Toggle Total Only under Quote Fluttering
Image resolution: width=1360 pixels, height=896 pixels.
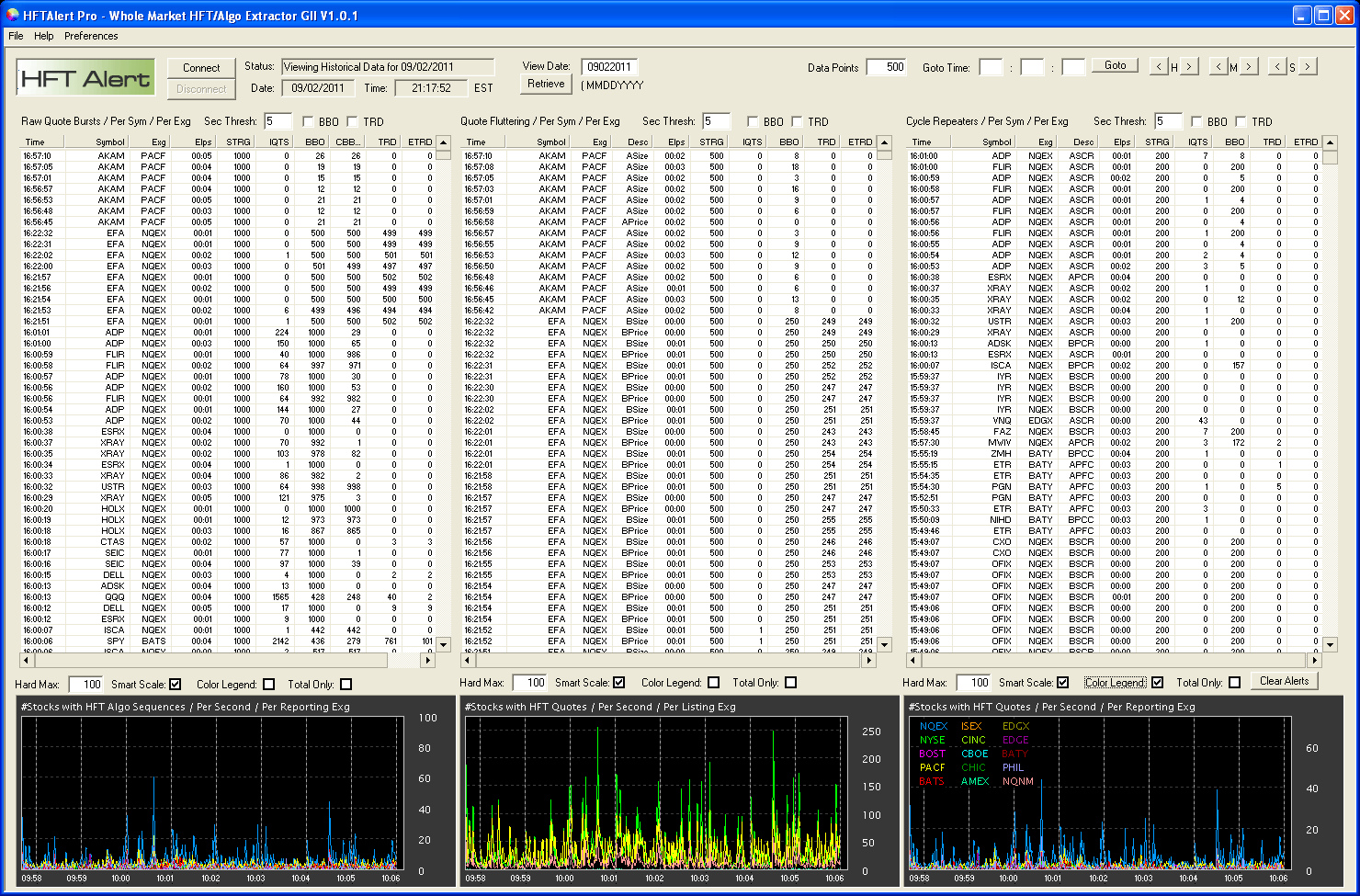(790, 682)
